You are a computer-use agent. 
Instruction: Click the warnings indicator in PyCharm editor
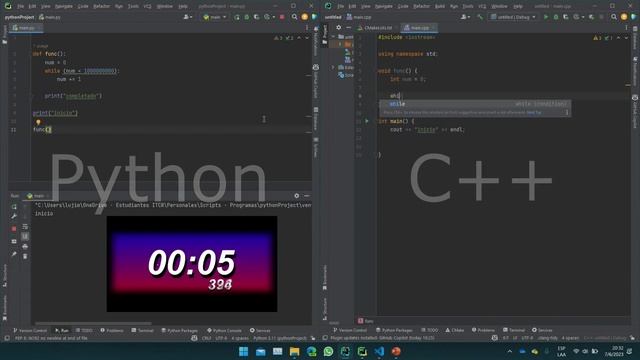(284, 38)
